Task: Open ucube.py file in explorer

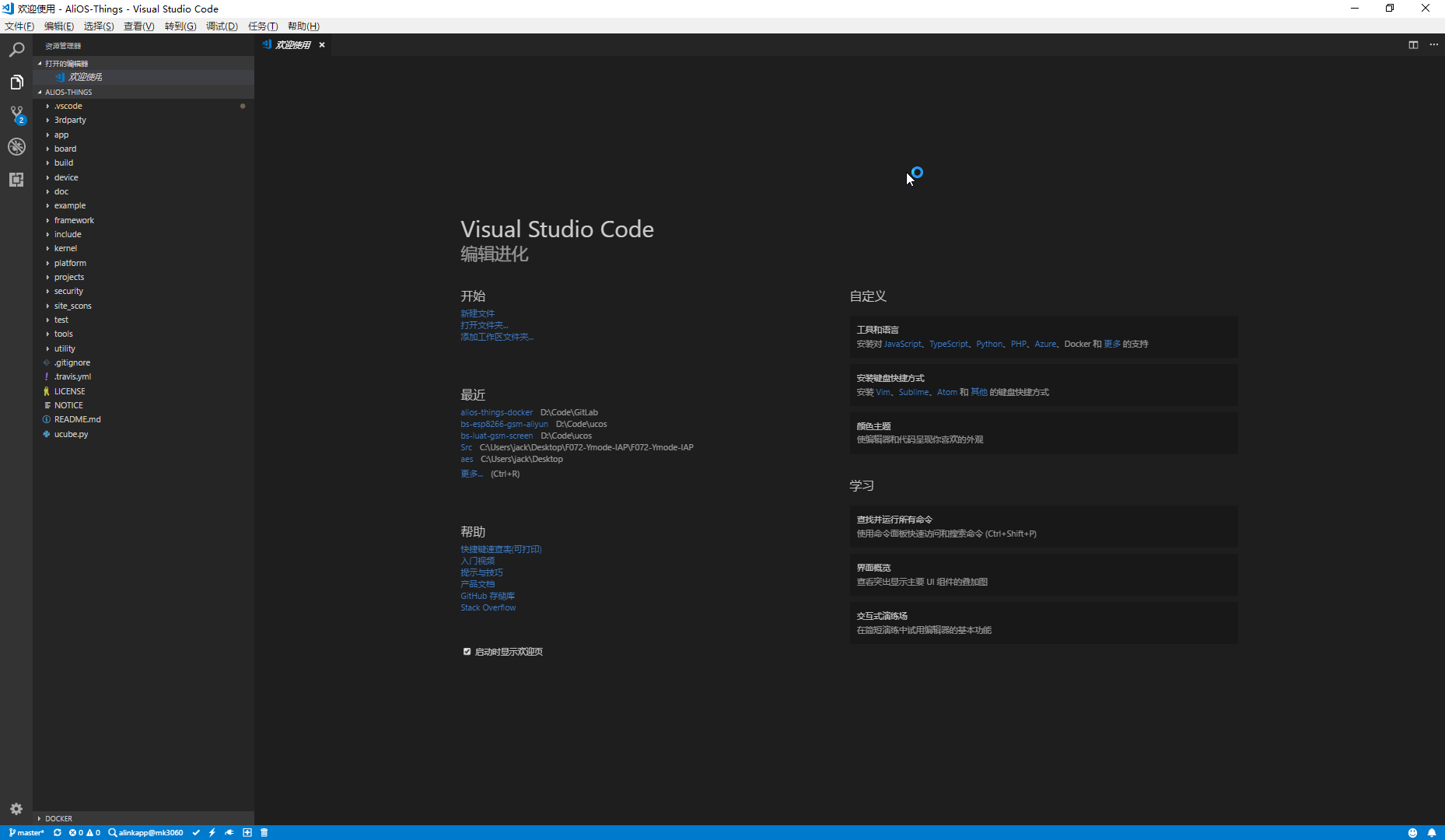Action: (x=143, y=434)
